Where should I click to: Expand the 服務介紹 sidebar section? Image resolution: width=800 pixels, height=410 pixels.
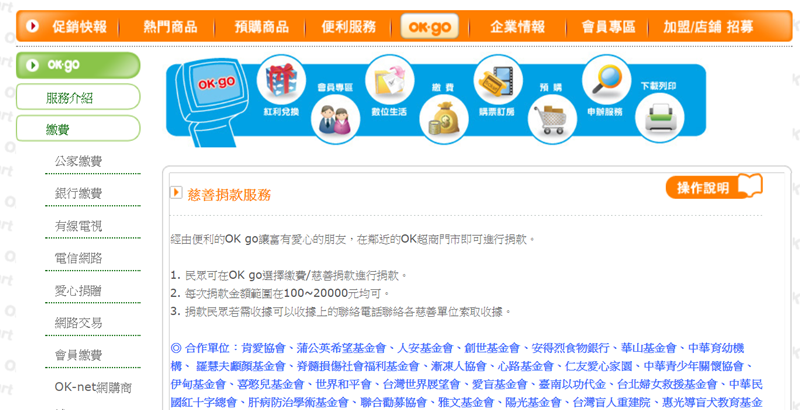(78, 97)
